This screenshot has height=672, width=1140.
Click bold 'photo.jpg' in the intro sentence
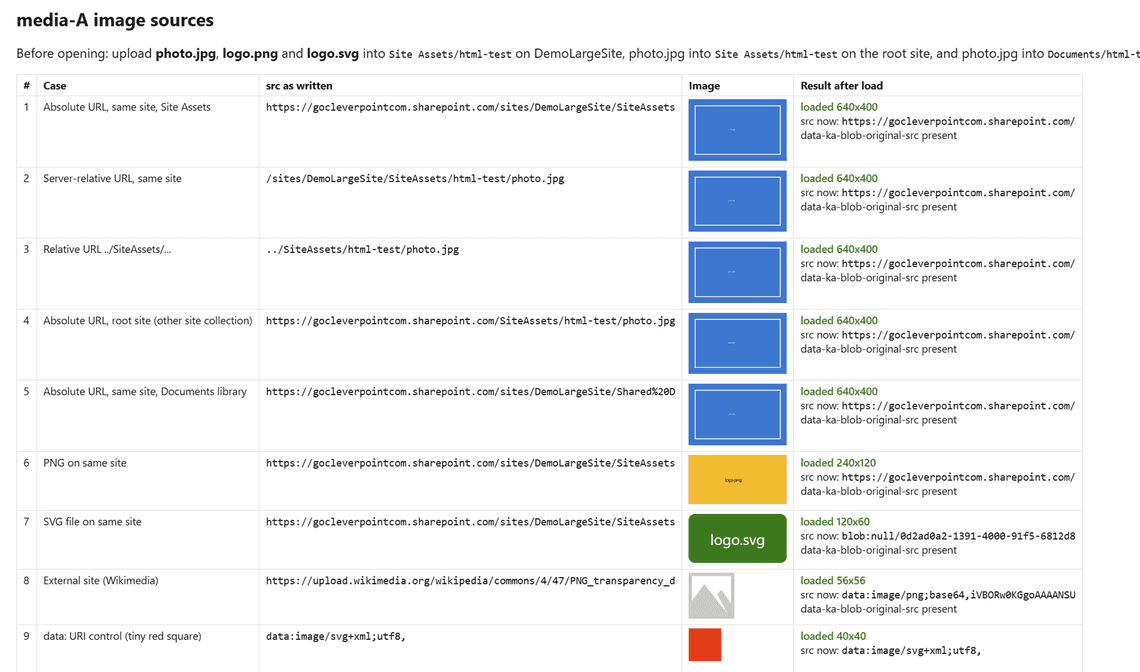click(185, 54)
